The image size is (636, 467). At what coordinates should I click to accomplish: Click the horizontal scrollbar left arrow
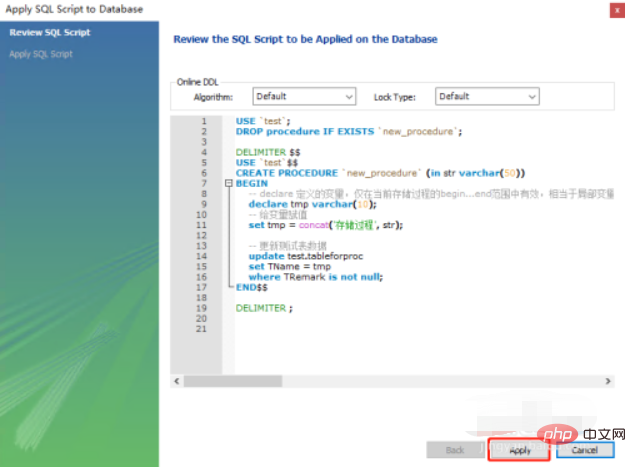tap(177, 381)
